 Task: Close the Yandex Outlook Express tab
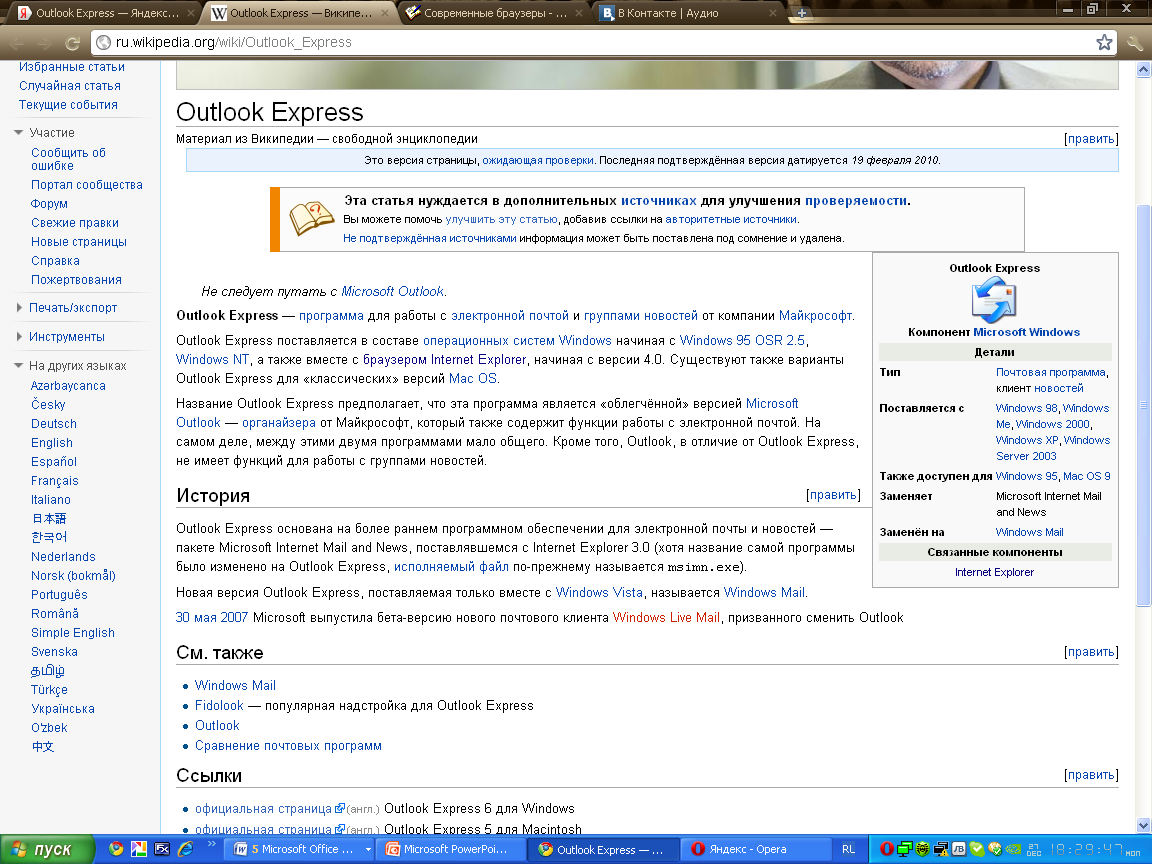[191, 12]
